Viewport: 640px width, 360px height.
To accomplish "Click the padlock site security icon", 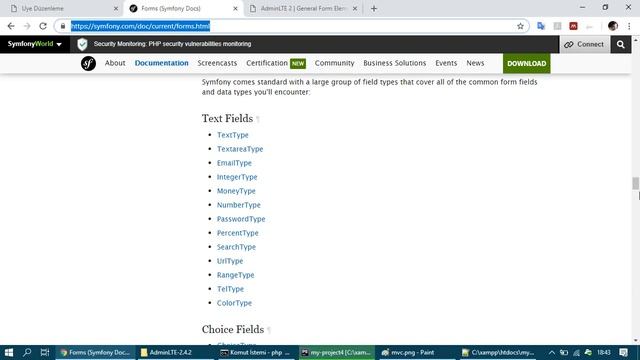I will click(x=62, y=26).
